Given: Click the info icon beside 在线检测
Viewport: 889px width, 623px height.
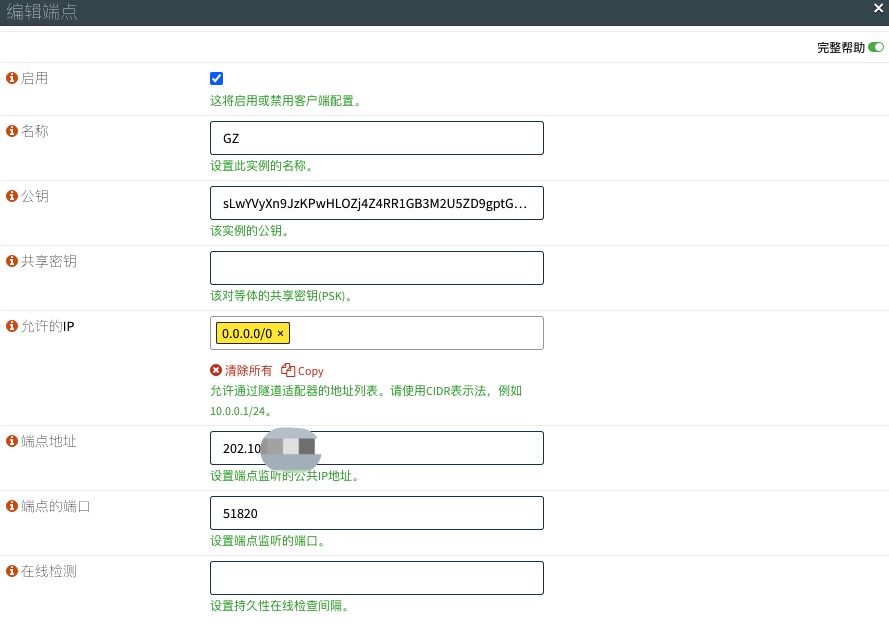Looking at the screenshot, I should (12, 571).
